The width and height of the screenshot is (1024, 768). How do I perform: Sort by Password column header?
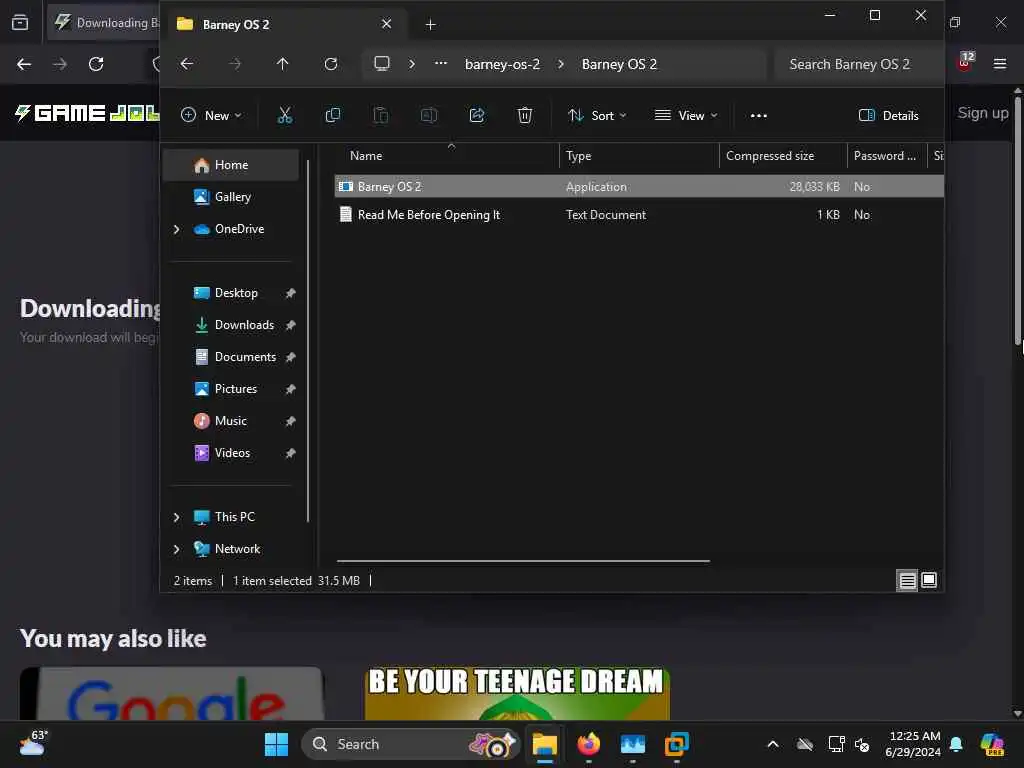pyautogui.click(x=887, y=156)
